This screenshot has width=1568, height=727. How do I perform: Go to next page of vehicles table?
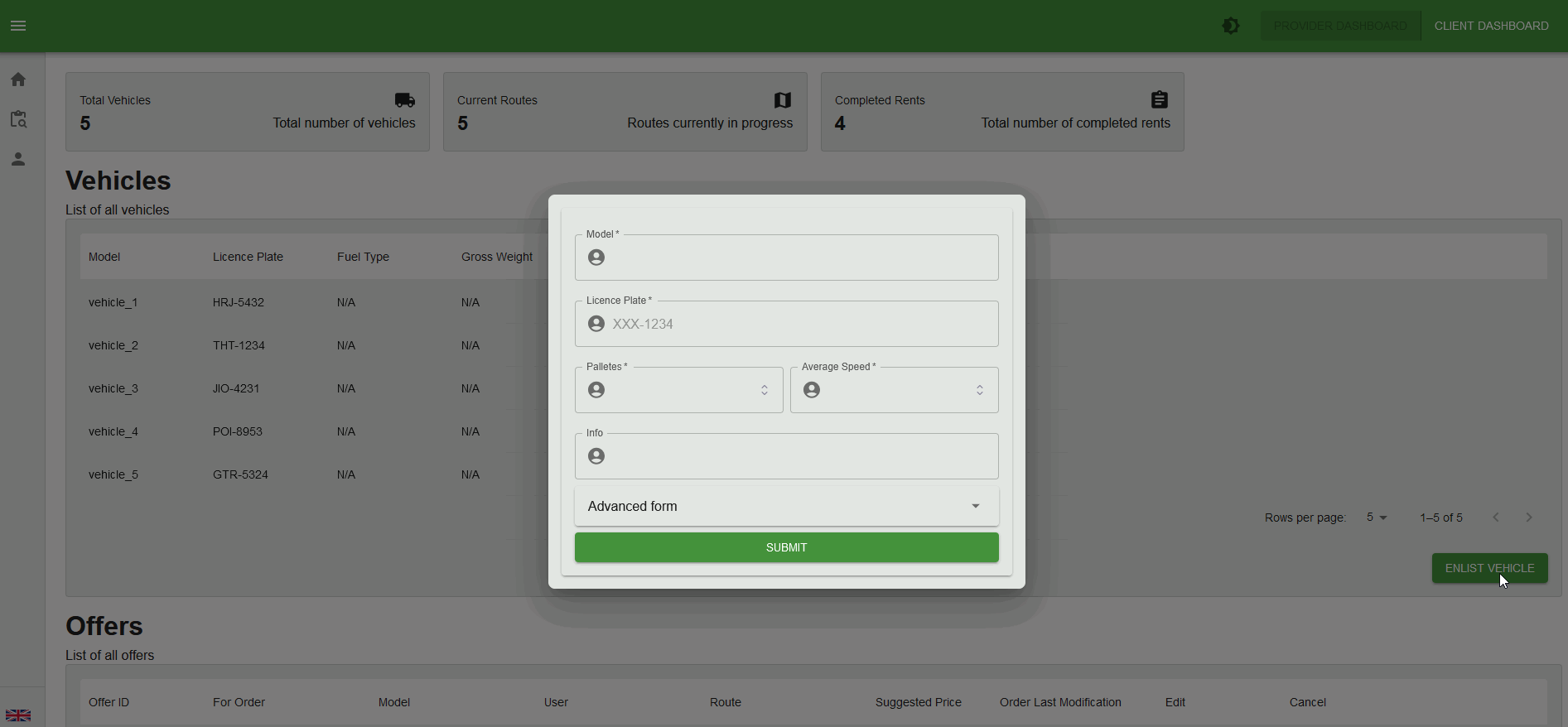tap(1529, 518)
